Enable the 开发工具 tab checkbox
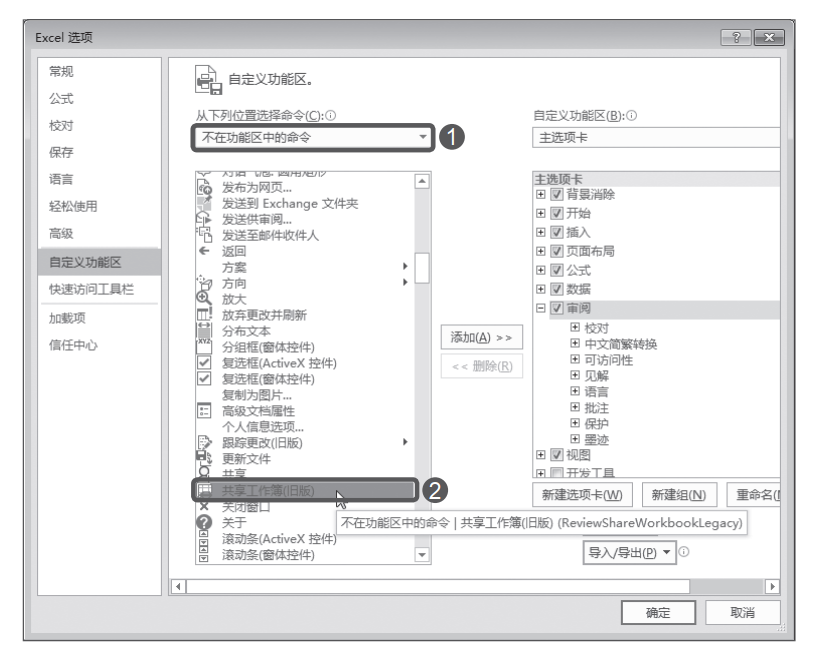This screenshot has height=661, width=817. [x=557, y=473]
